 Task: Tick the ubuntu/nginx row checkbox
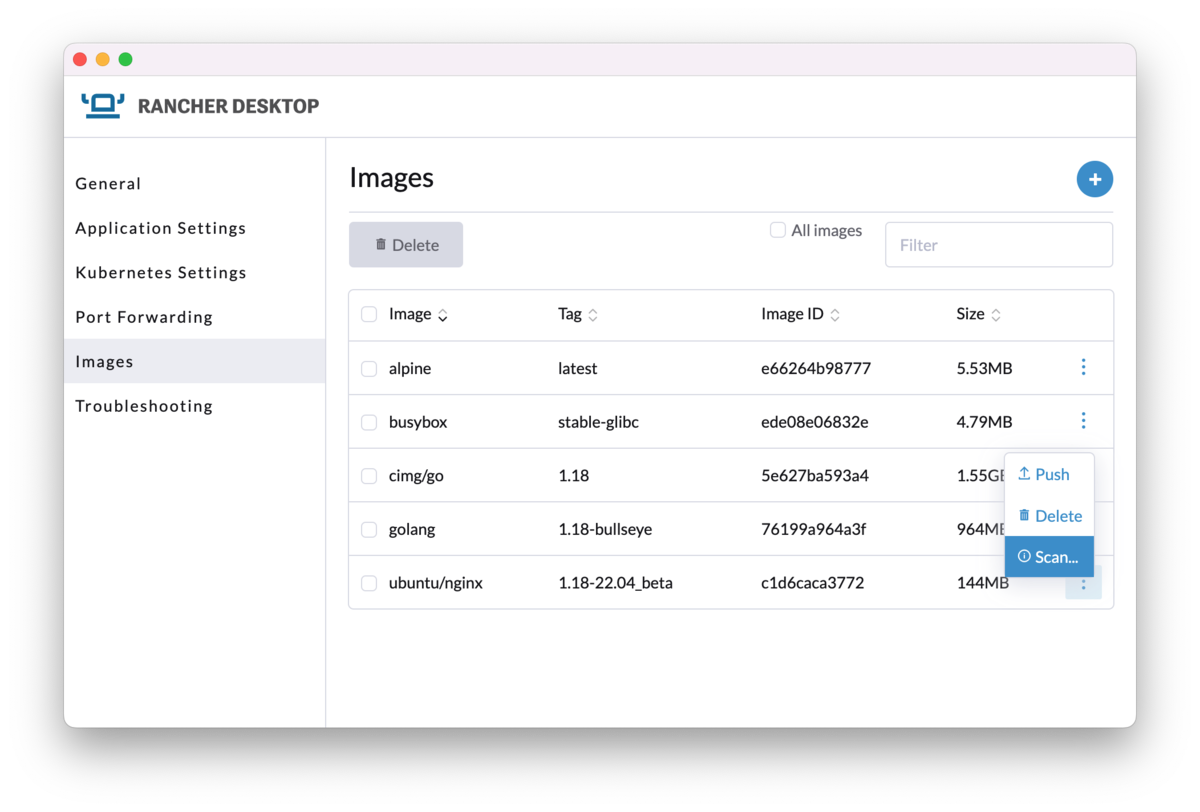point(369,583)
